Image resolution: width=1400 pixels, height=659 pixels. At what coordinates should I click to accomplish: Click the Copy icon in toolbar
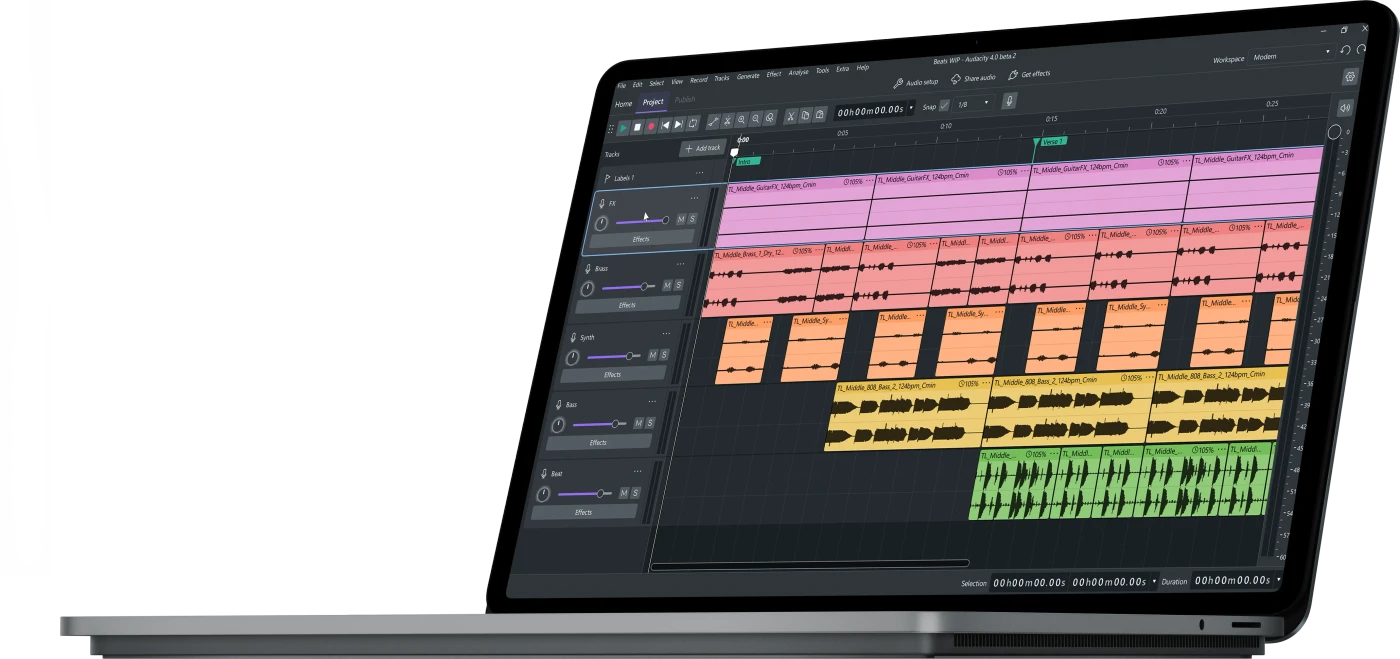pos(805,115)
